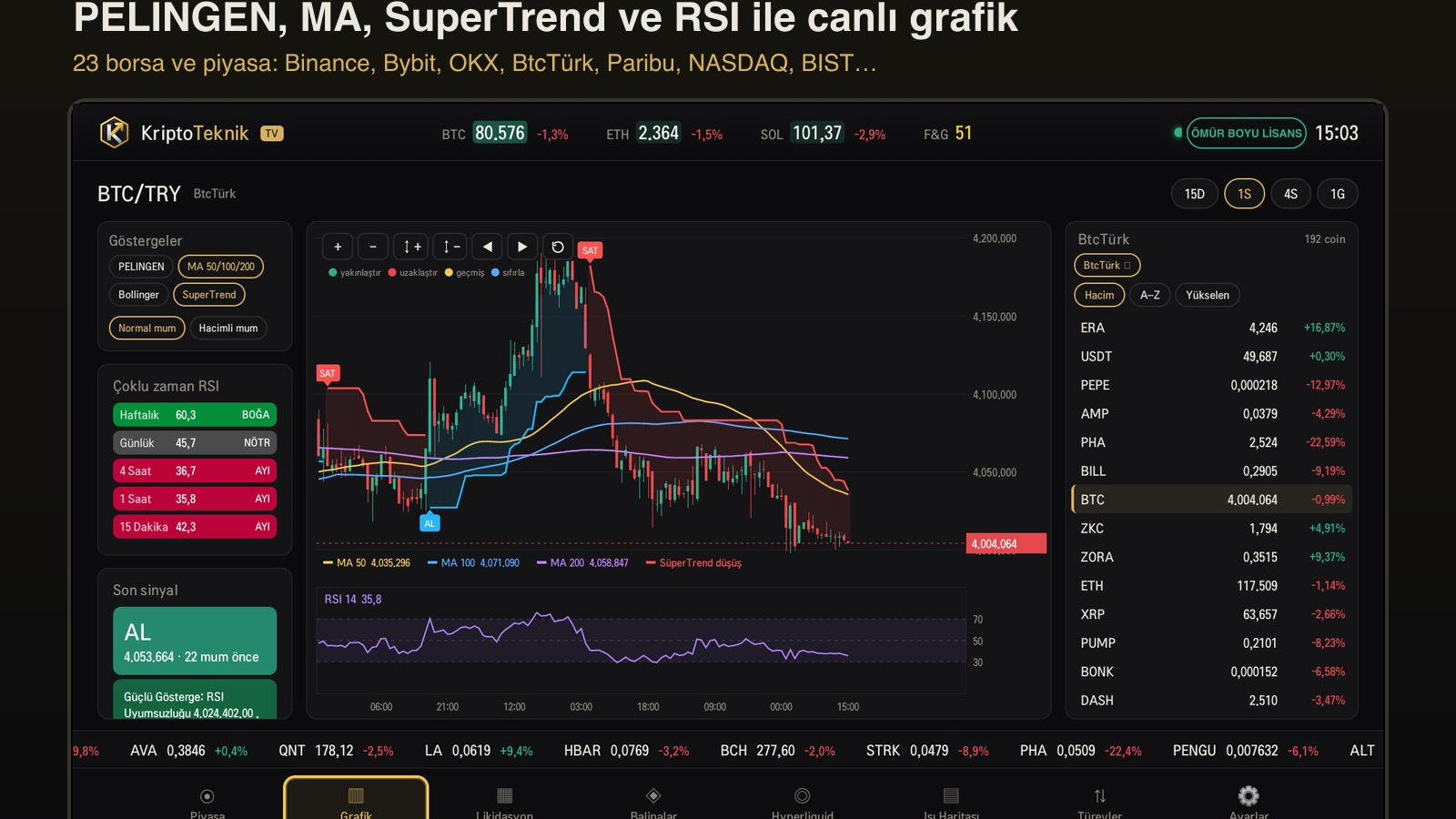Sort coin list A–Z

click(1150, 295)
